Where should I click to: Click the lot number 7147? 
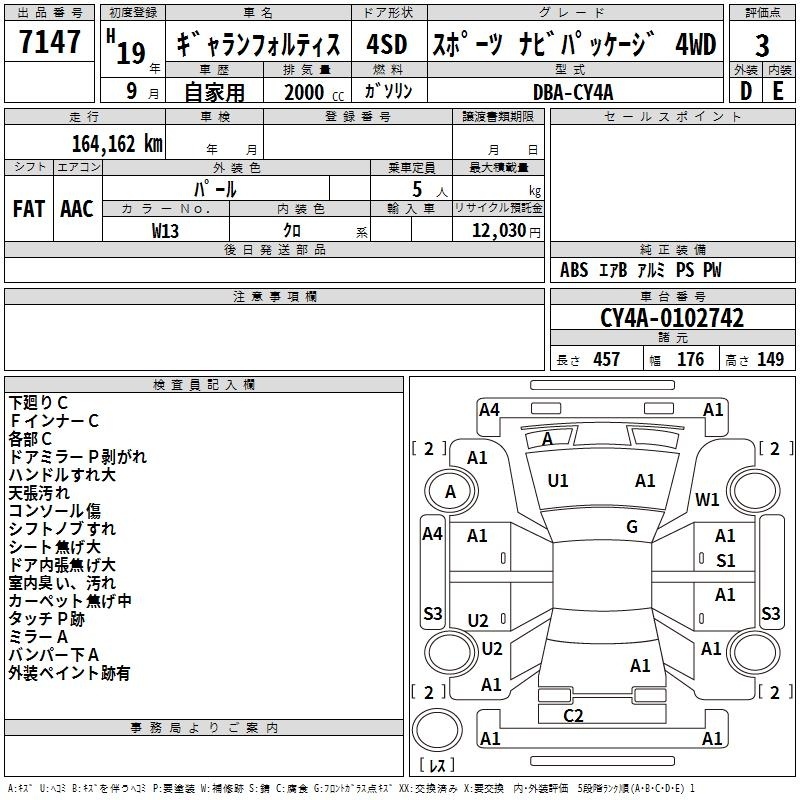(x=50, y=43)
